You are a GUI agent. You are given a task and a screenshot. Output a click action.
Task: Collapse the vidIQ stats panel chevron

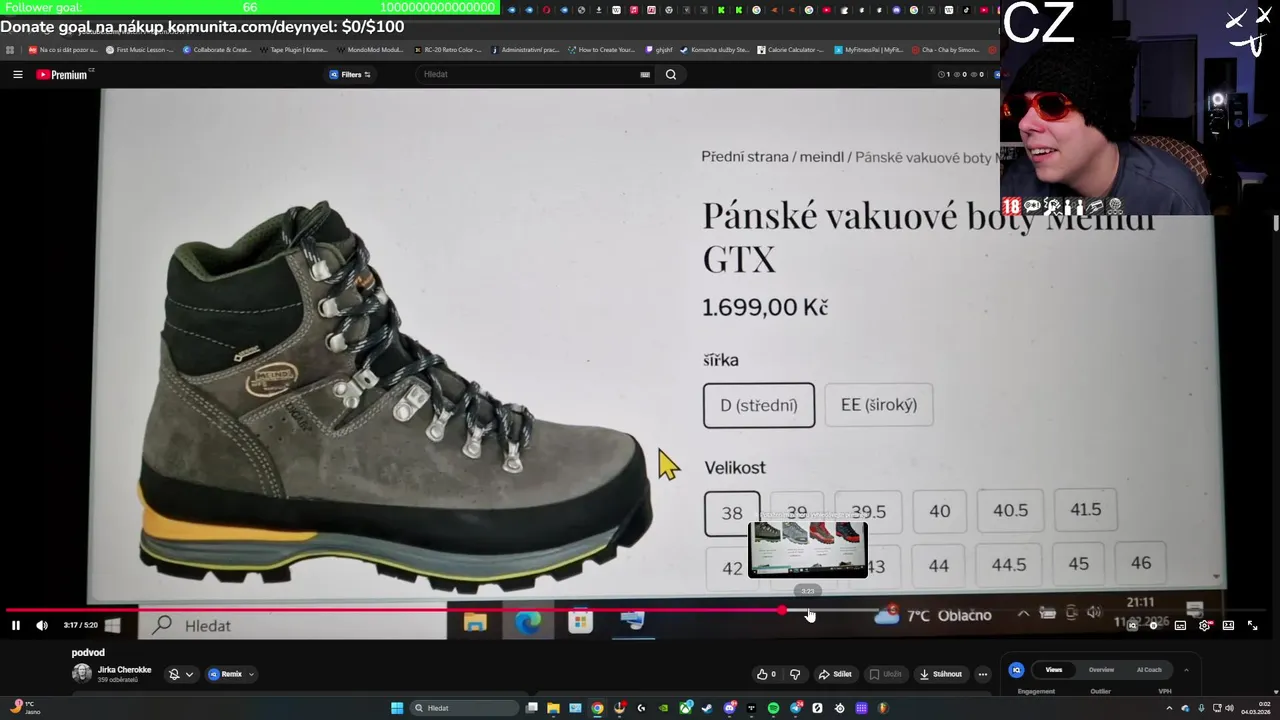click(x=1186, y=670)
